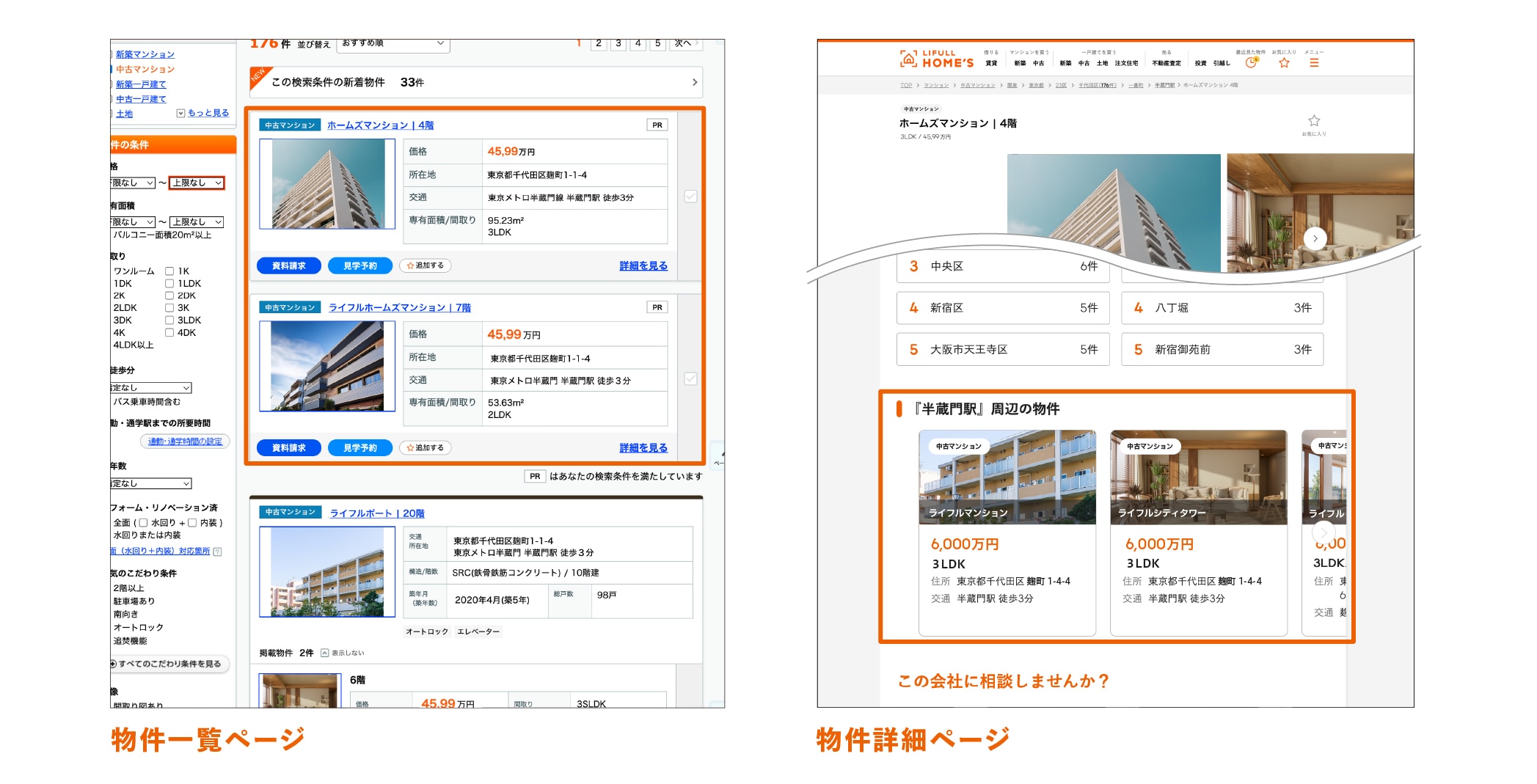This screenshot has width=1537, height=784.
Task: Click help icon beside 対応箇所 link
Action: (x=217, y=552)
